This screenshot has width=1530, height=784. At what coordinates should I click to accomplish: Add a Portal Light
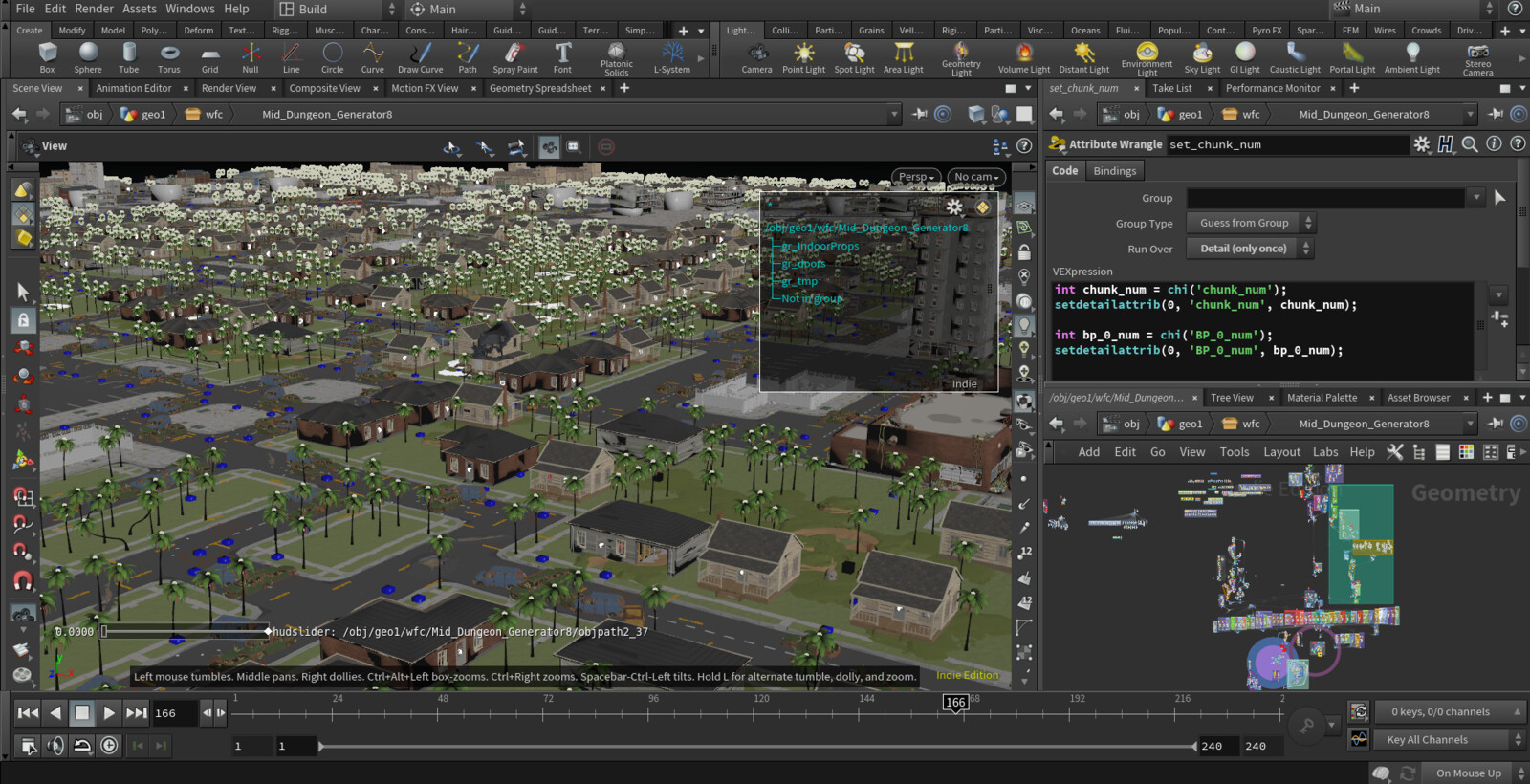tap(1352, 57)
